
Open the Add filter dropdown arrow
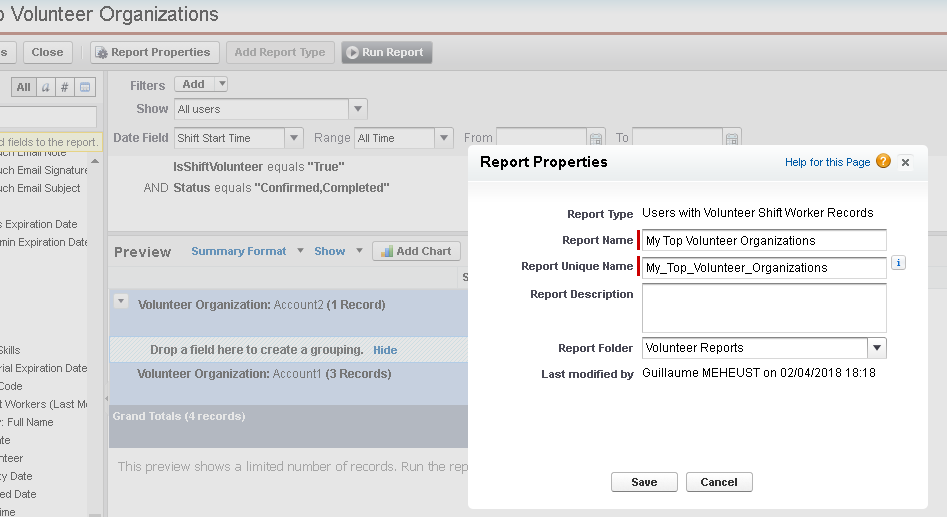[222, 84]
